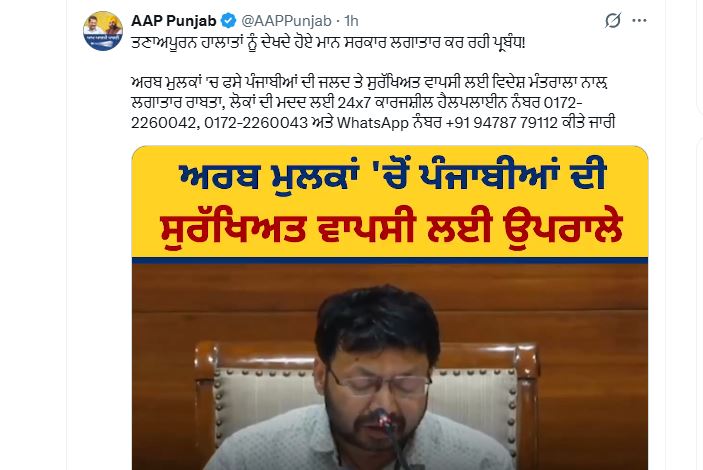This screenshot has height=470, width=703.
Task: Click the blue verified badge
Action: pyautogui.click(x=229, y=21)
